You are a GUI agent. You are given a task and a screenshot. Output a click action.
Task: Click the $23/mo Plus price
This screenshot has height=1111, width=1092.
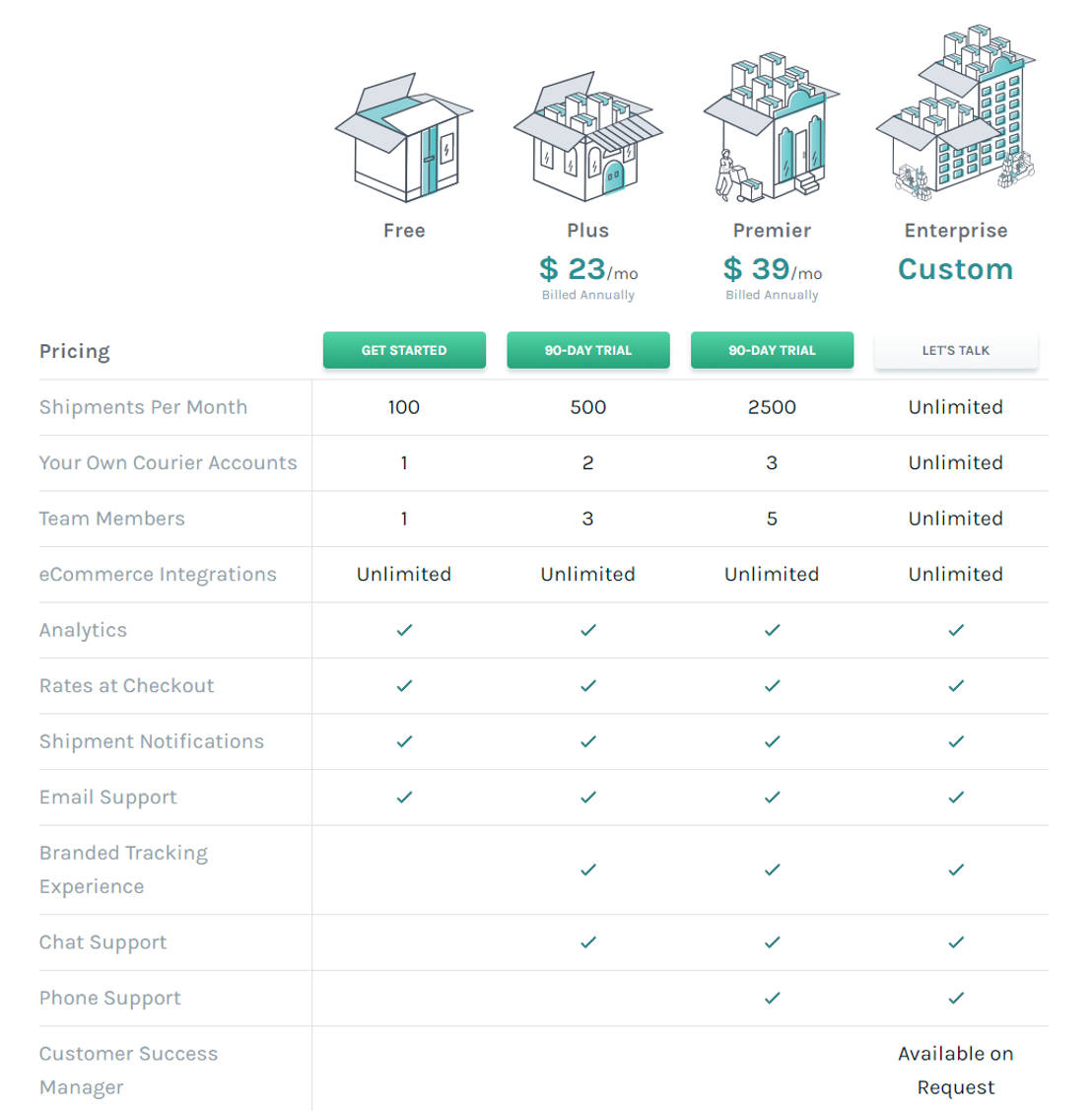[588, 269]
